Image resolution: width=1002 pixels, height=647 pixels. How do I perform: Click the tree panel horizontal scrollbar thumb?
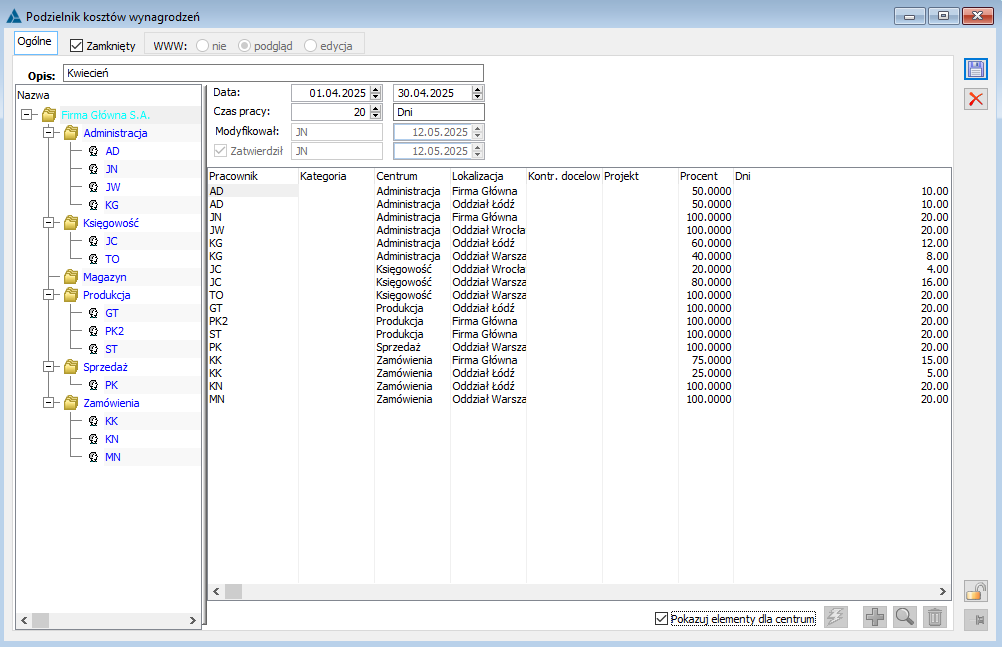[41, 620]
